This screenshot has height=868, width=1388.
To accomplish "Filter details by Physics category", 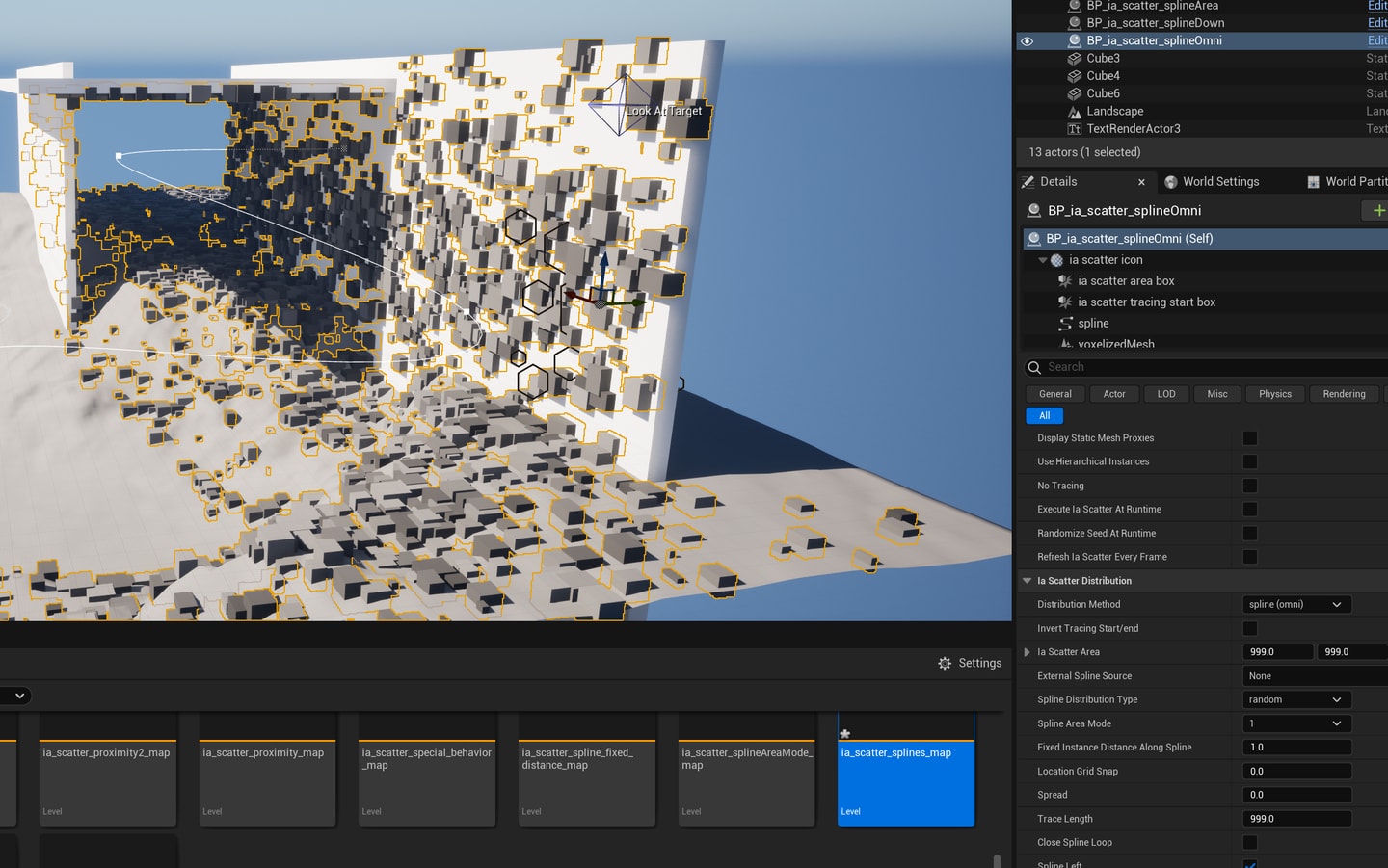I will click(1275, 394).
